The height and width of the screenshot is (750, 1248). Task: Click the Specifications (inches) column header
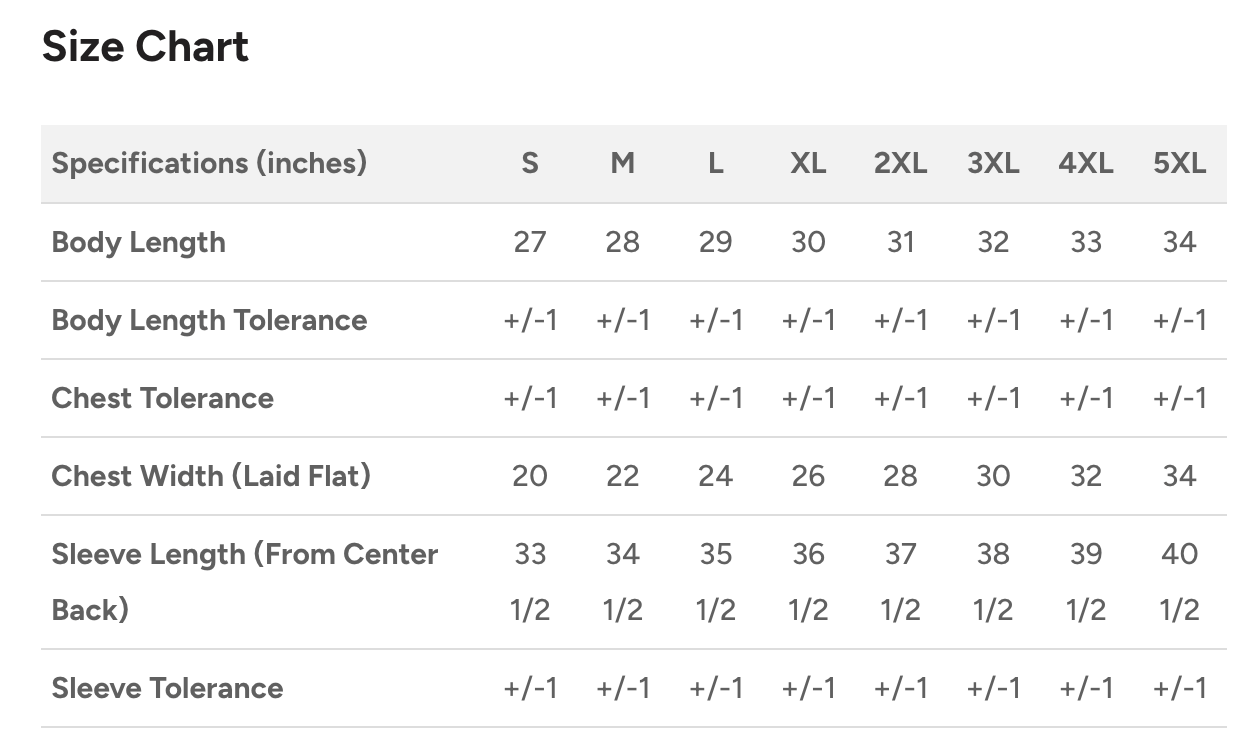point(209,163)
